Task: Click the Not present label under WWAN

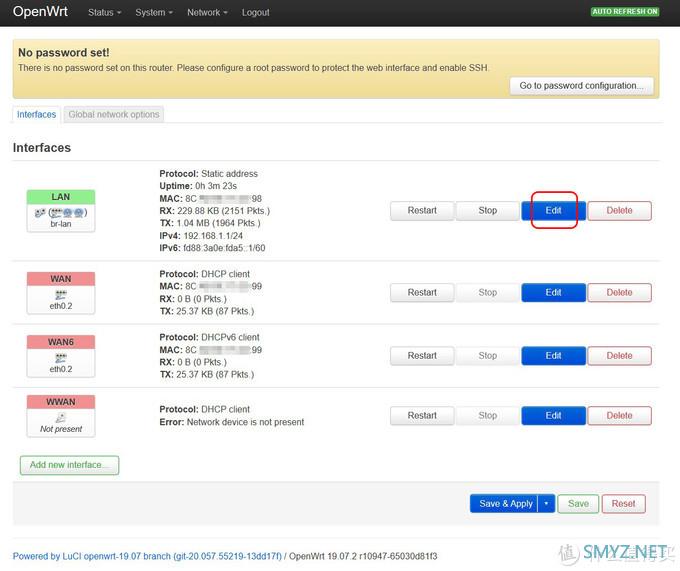Action: (61, 429)
